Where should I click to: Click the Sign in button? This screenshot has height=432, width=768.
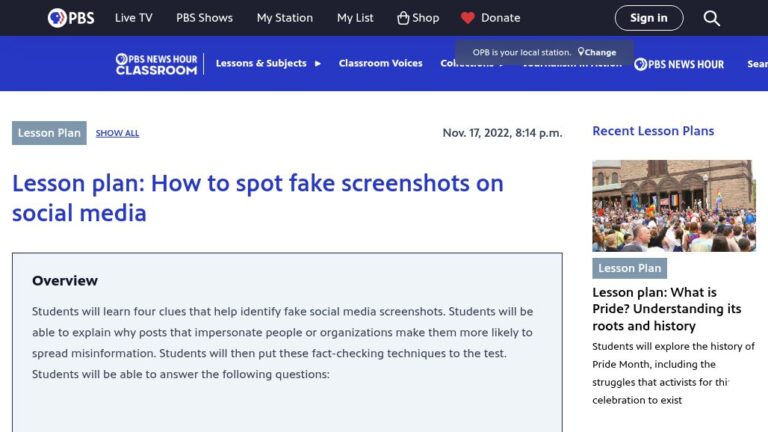649,18
